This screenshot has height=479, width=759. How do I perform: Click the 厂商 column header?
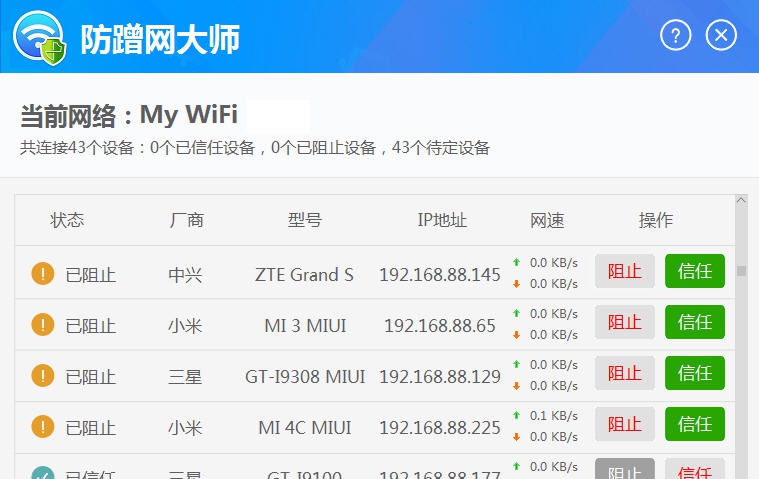tap(186, 220)
